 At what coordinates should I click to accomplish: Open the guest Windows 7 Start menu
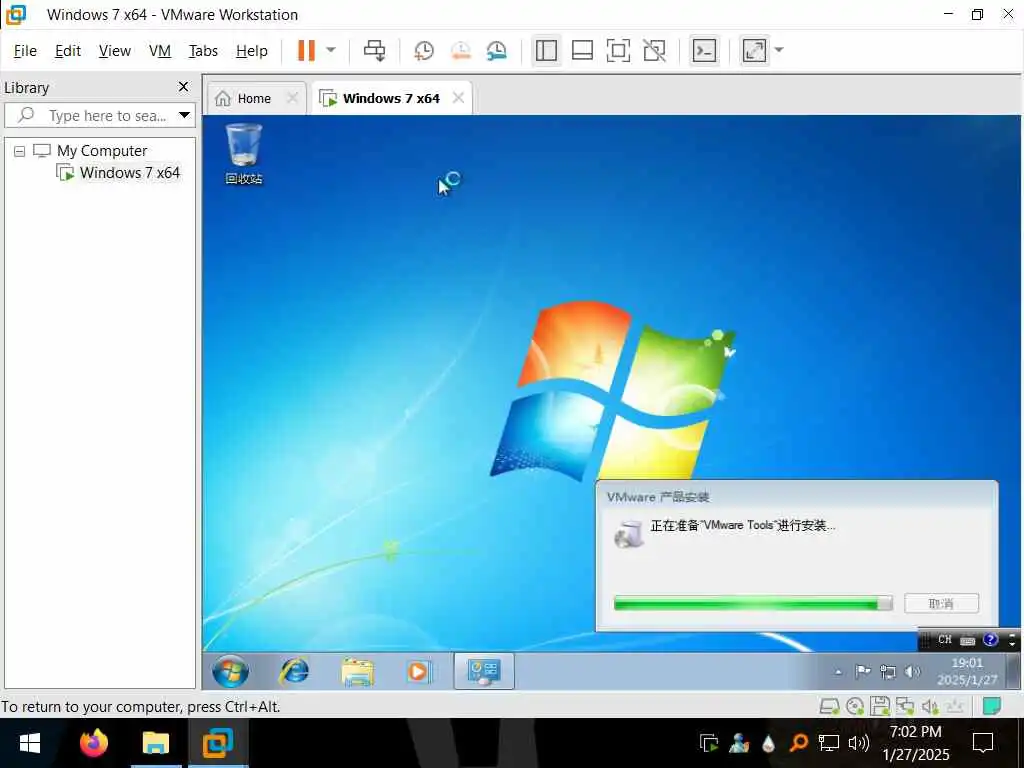pos(231,671)
